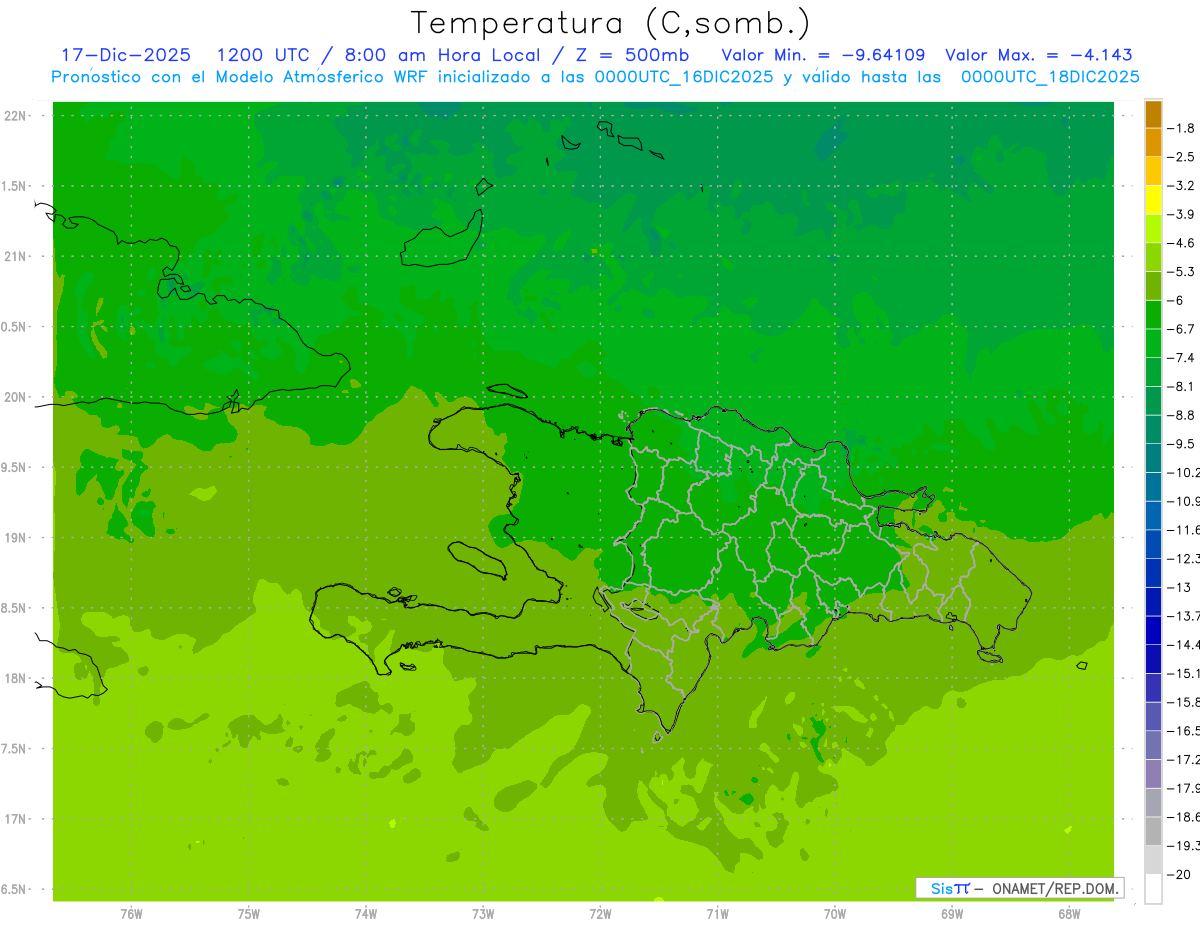Click the "73W" longitude label
Image resolution: width=1200 pixels, height=927 pixels.
pos(483,914)
